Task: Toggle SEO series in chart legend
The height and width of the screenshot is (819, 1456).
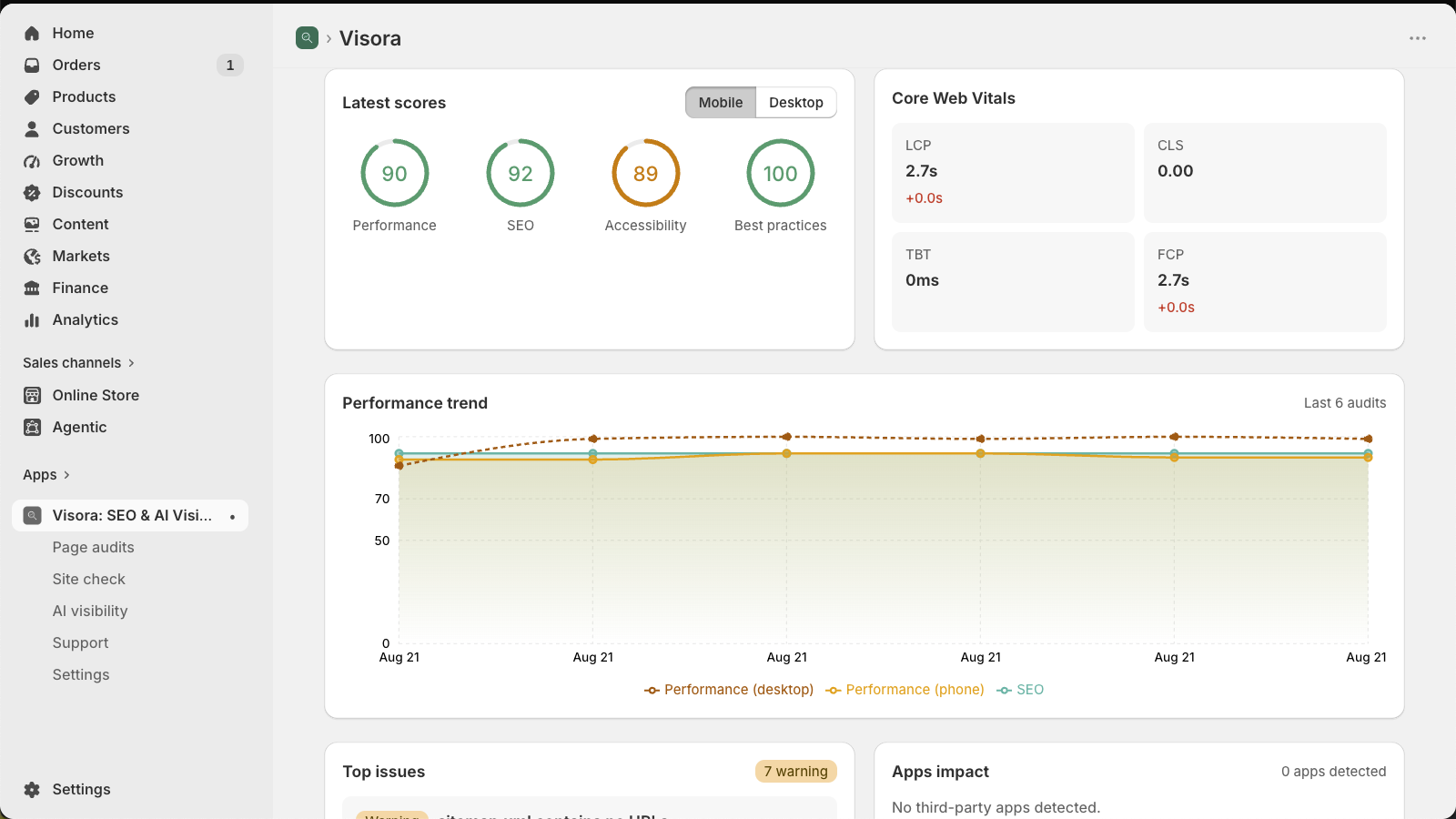Action: (1020, 690)
